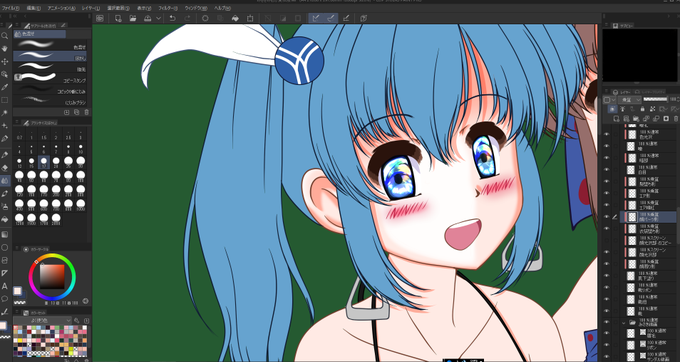Toggle visibility of the 白目 layer
Screen dimensions: 680x362
[x=606, y=170]
